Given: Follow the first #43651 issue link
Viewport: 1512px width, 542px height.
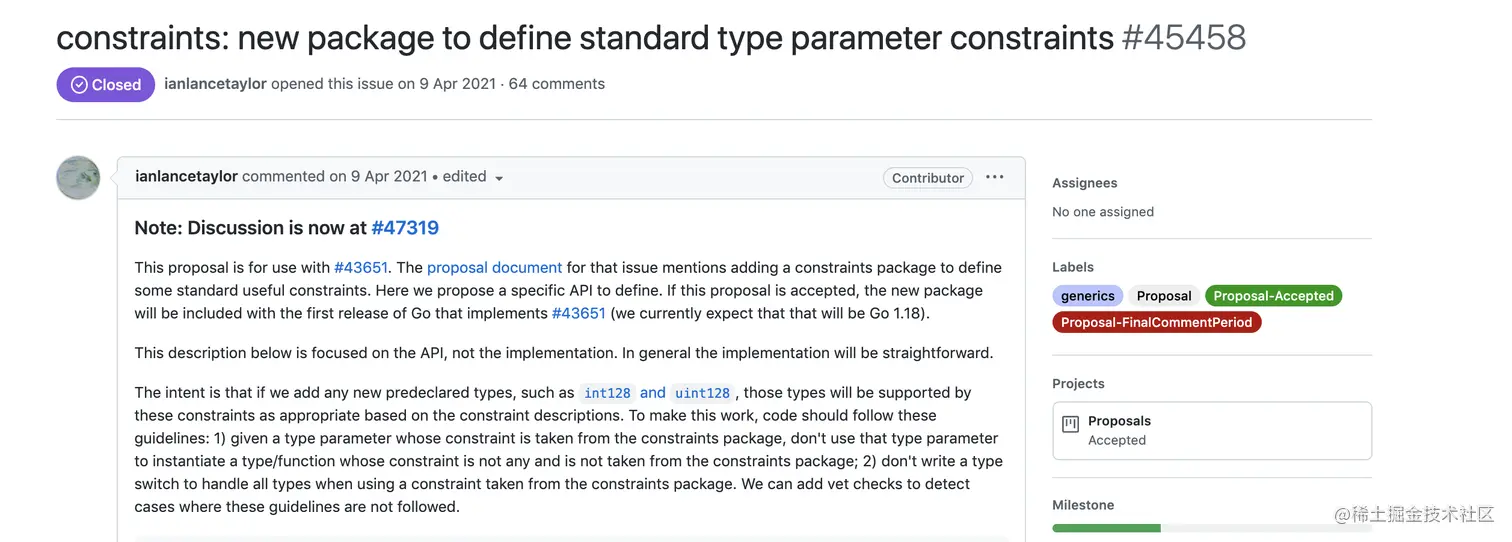Looking at the screenshot, I should pos(361,268).
